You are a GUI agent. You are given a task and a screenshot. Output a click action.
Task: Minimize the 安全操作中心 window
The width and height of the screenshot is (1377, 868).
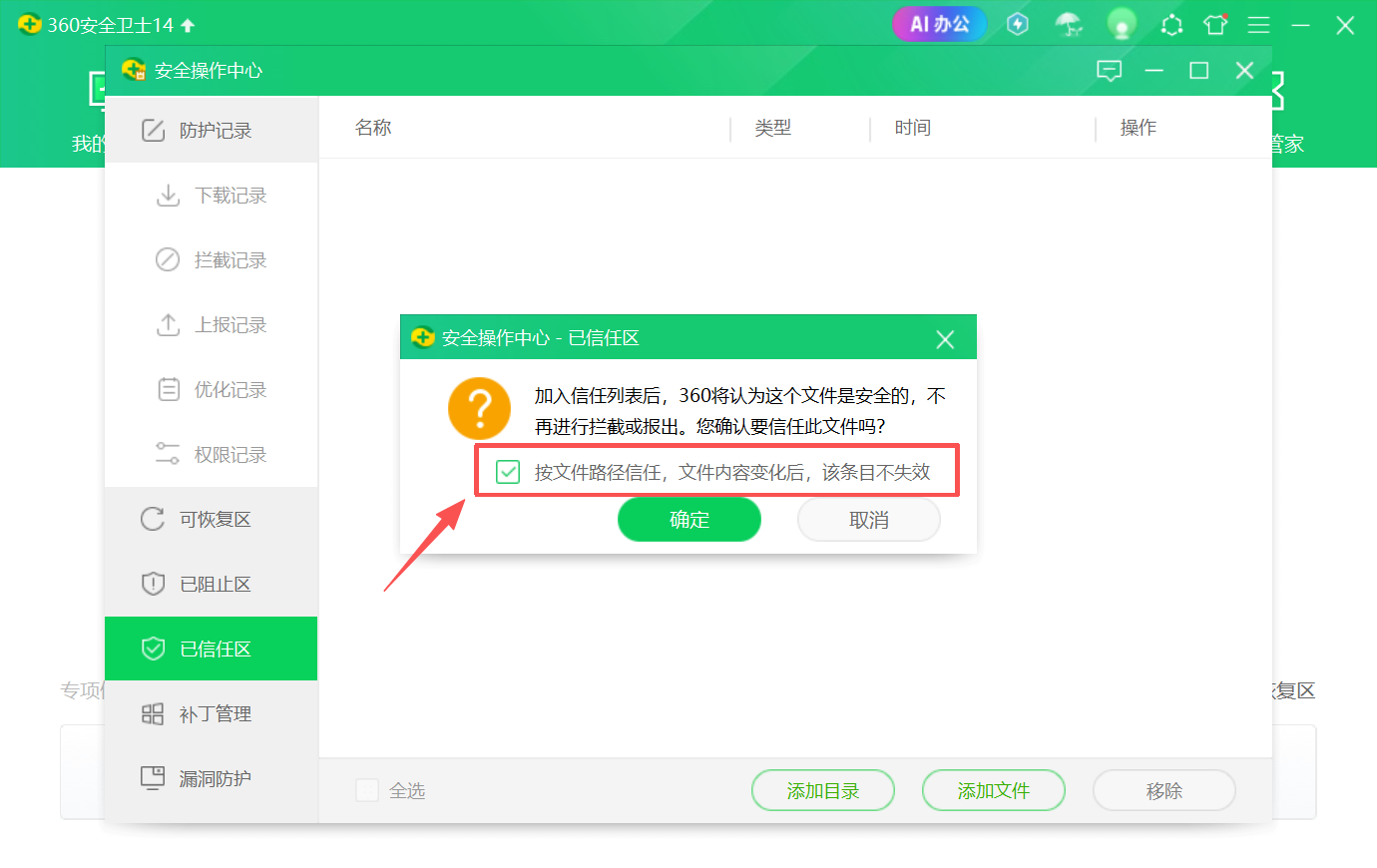[1154, 70]
